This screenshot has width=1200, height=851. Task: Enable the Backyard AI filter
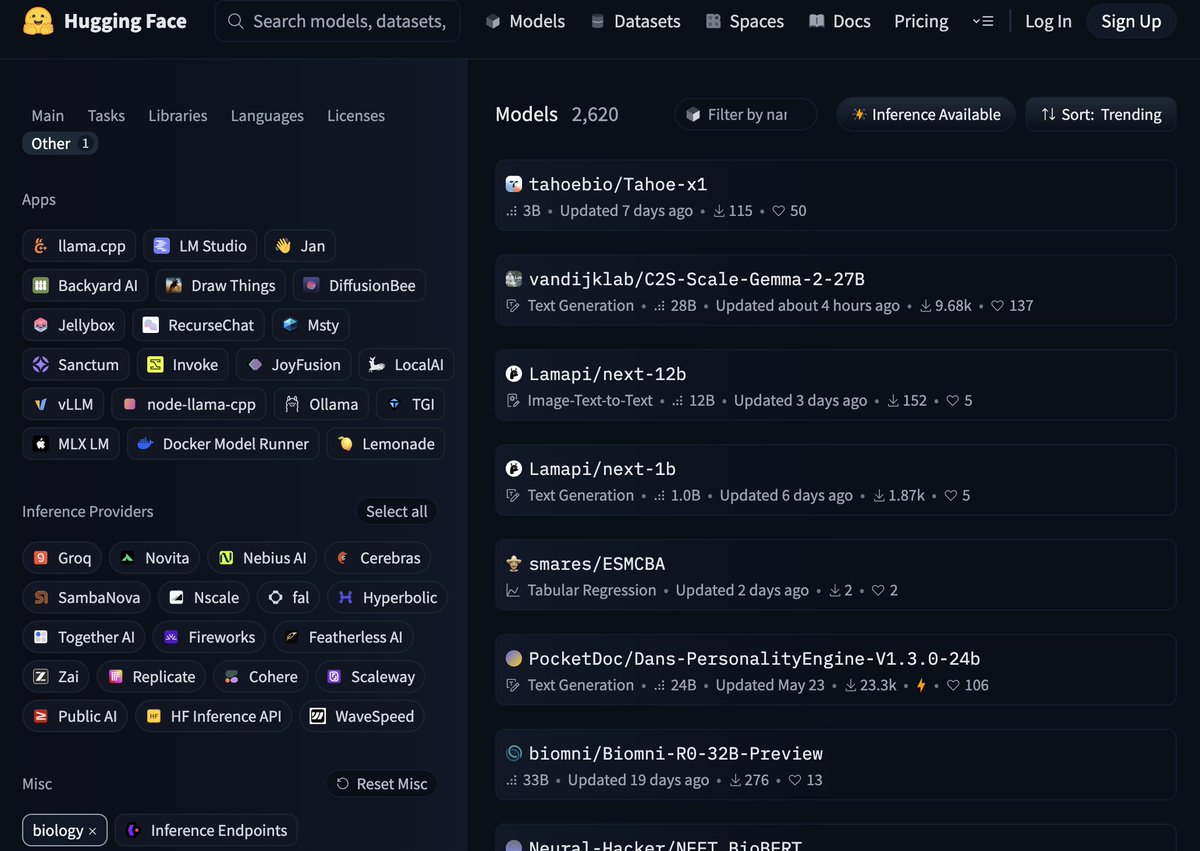click(x=85, y=285)
